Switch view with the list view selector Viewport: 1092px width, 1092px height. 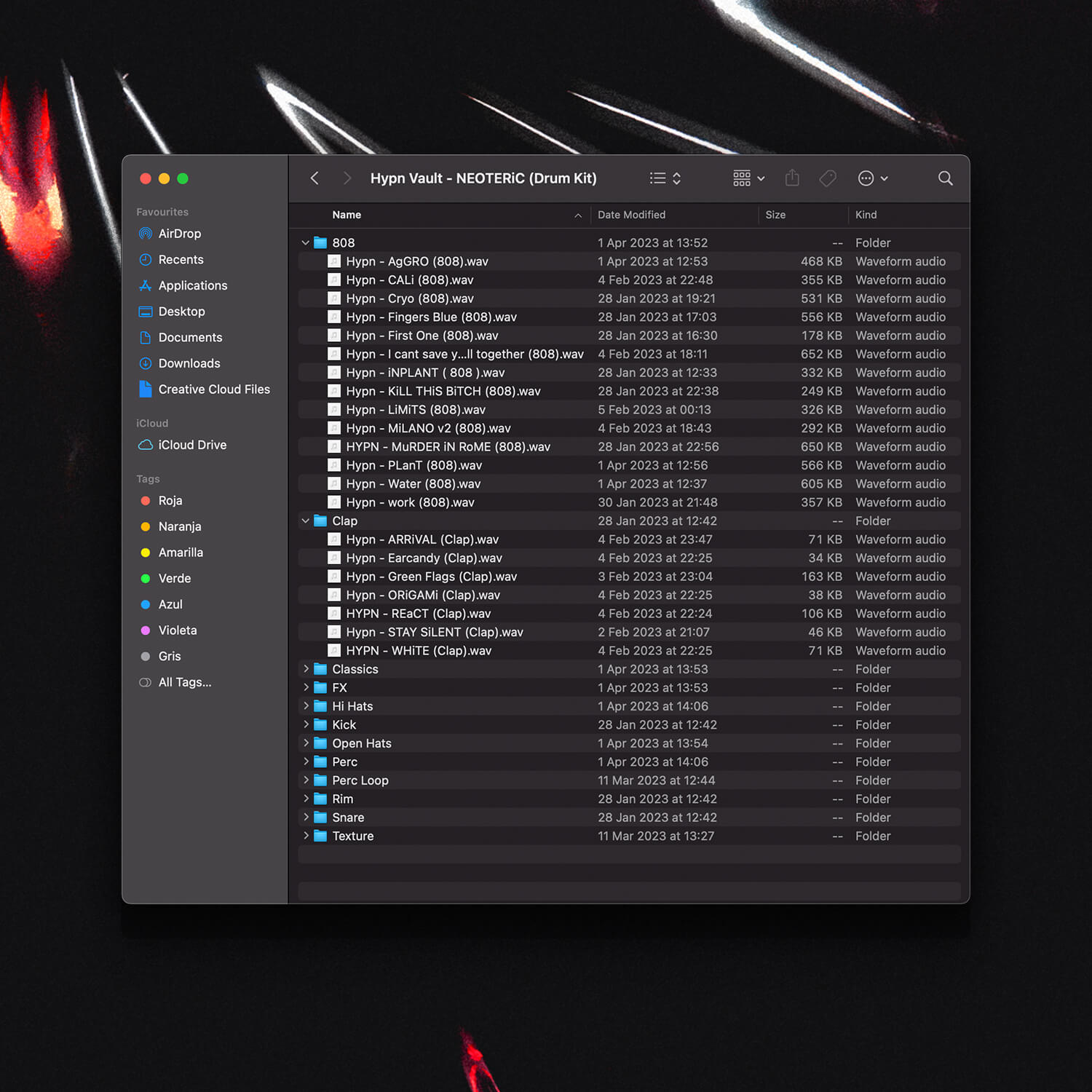665,178
